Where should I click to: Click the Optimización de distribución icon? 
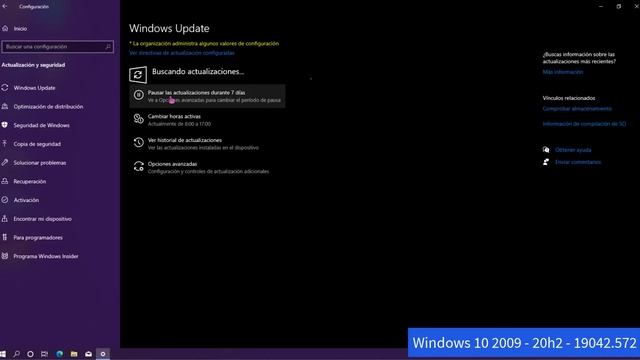pos(5,106)
